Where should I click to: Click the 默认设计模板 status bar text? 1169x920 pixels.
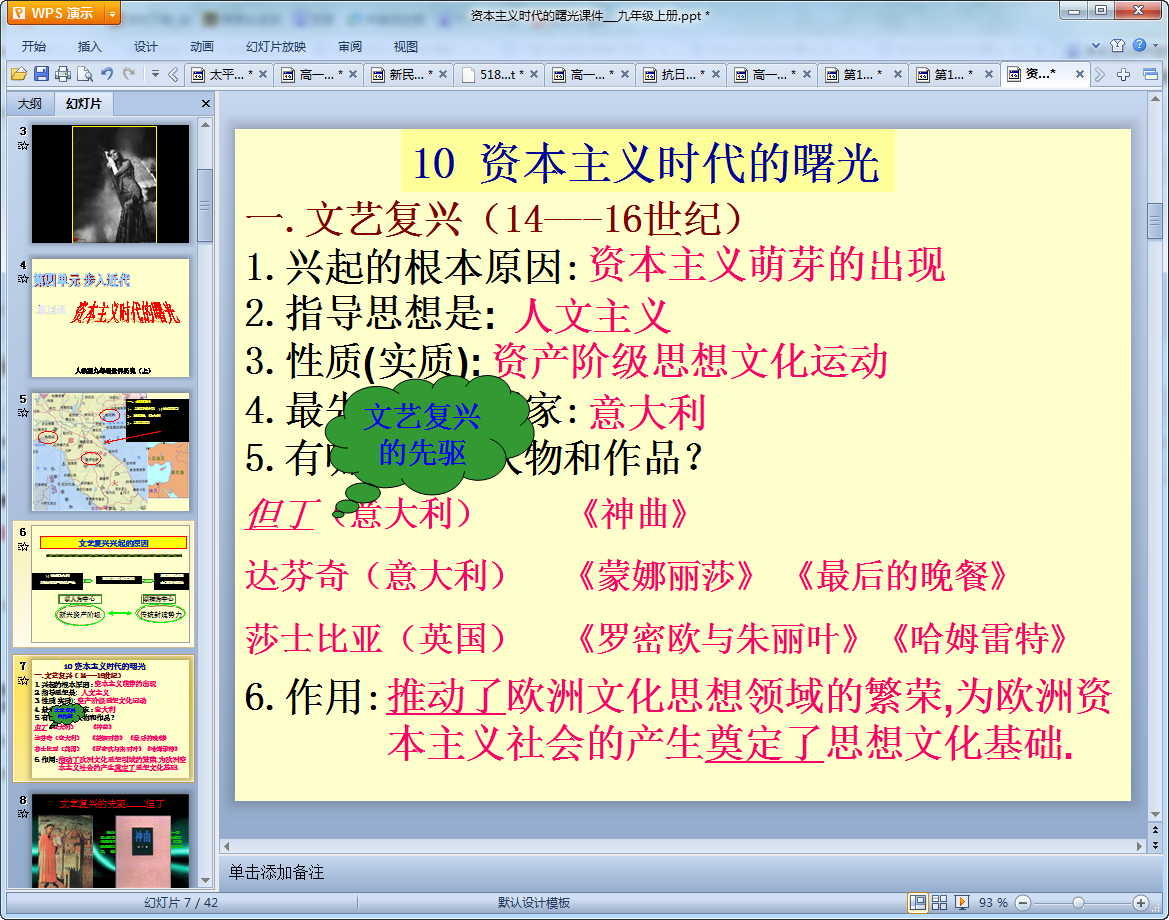coord(534,903)
